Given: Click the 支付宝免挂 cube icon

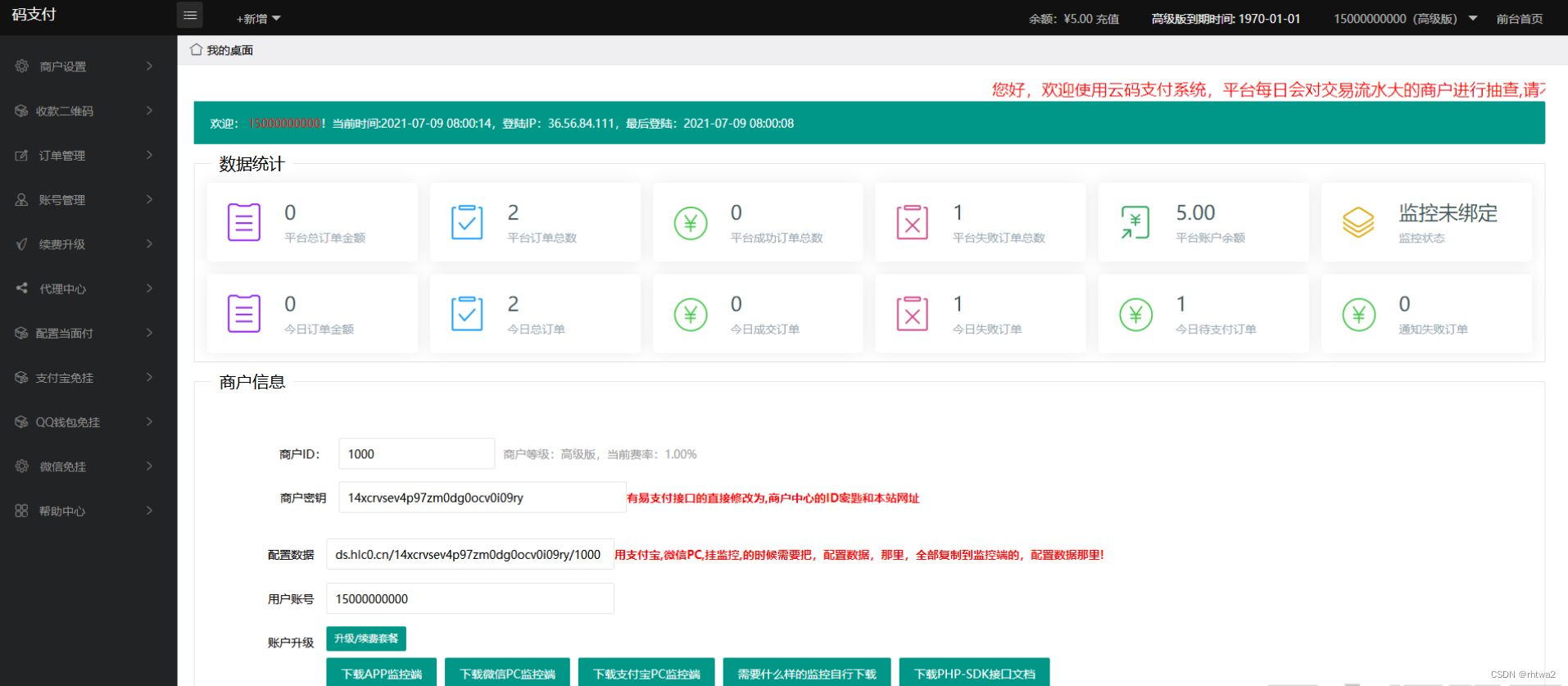Looking at the screenshot, I should [21, 378].
